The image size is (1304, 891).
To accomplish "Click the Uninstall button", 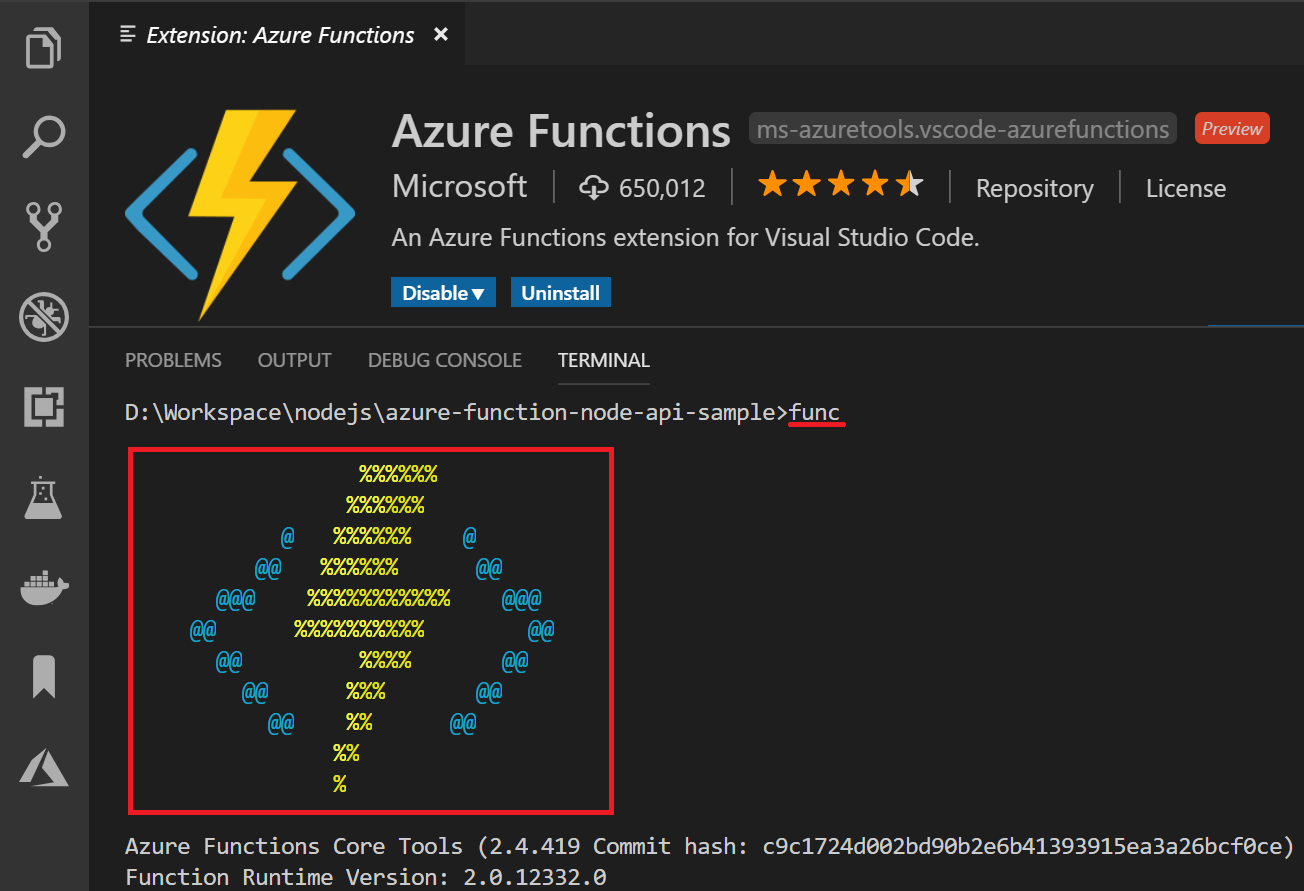I will pyautogui.click(x=561, y=293).
